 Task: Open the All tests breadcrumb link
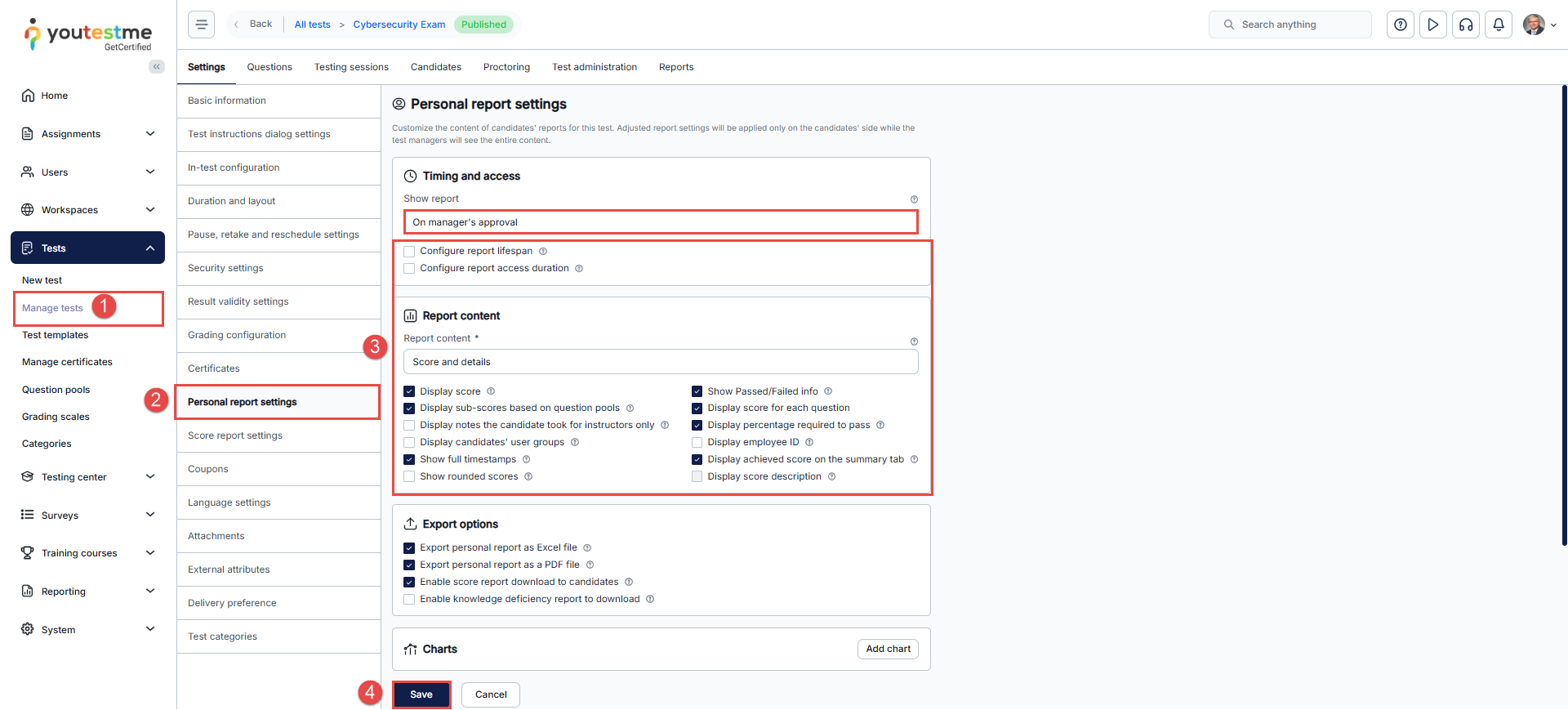(313, 25)
